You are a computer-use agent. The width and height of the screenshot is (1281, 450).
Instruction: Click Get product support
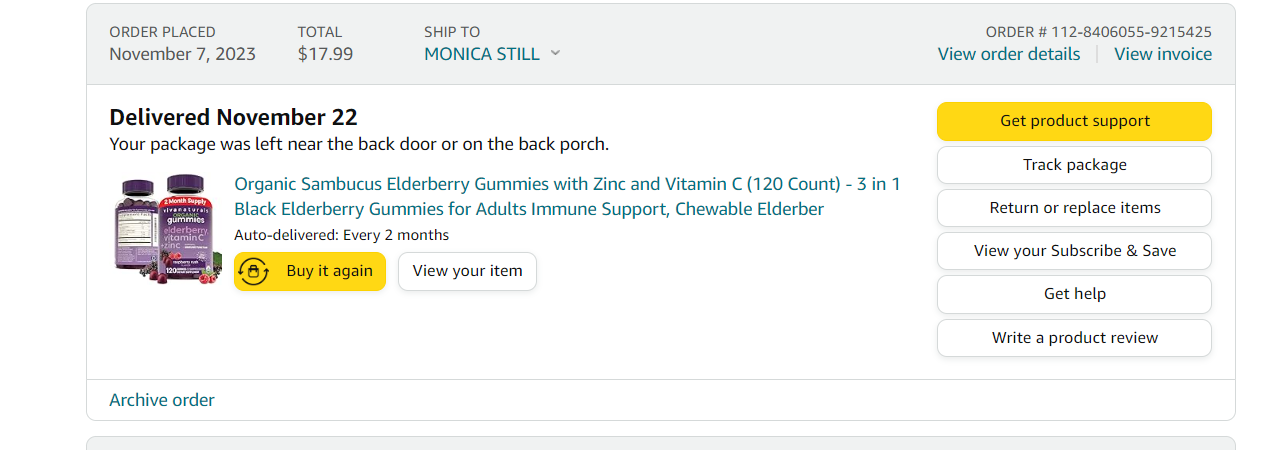(1074, 121)
